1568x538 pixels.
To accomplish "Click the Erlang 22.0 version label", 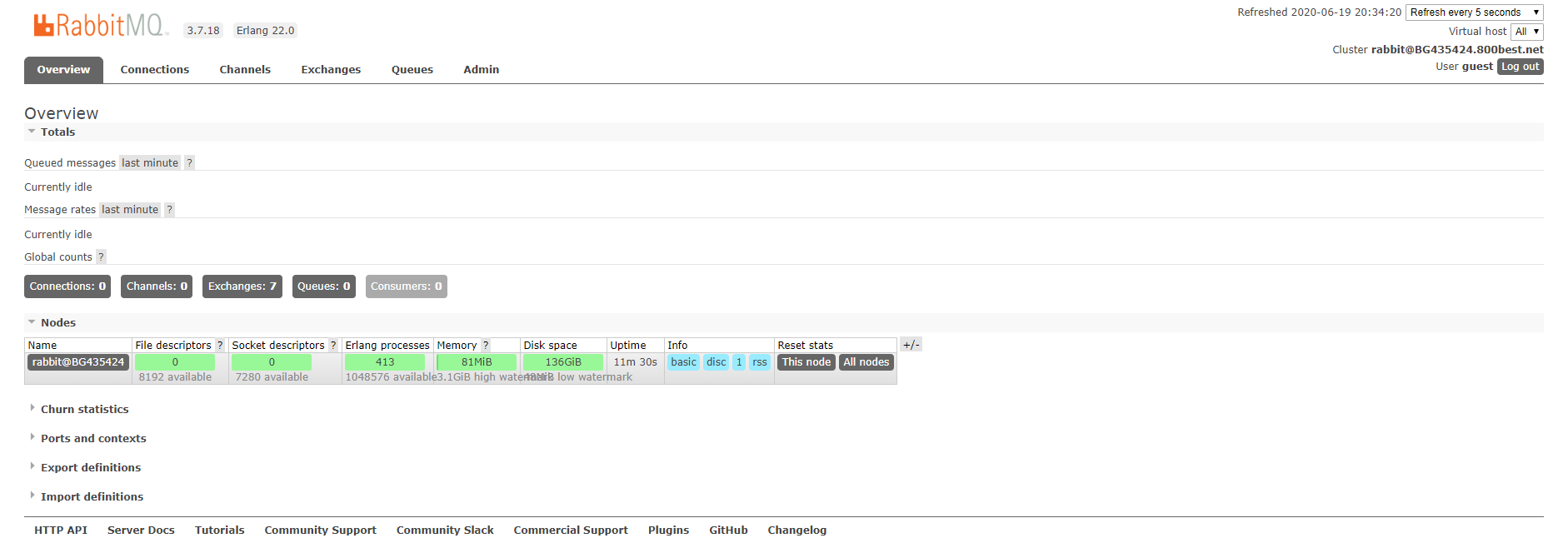I will pyautogui.click(x=265, y=31).
